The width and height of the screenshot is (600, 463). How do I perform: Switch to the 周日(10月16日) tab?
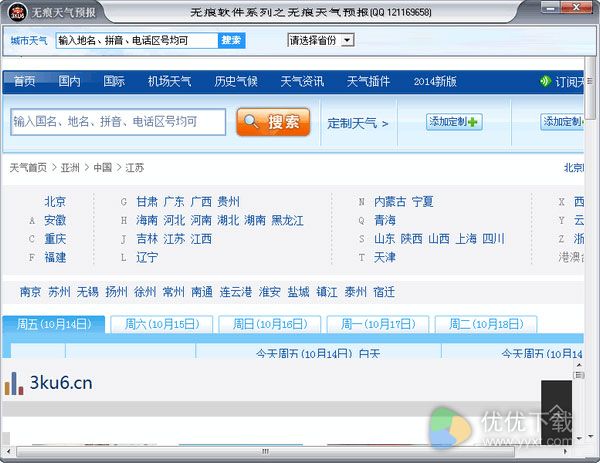coord(270,324)
